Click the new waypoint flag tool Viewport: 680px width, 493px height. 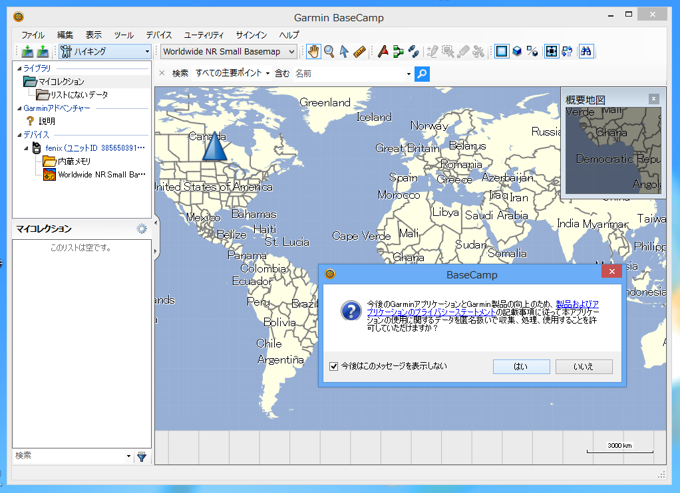point(383,52)
